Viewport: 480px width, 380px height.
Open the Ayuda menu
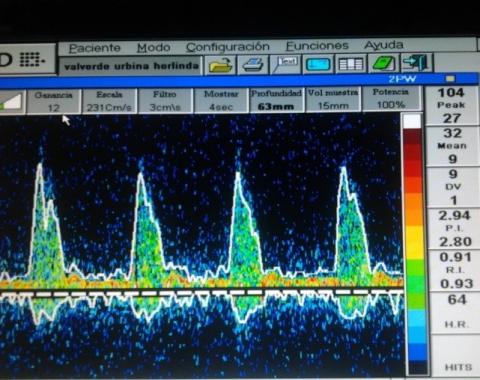[384, 45]
